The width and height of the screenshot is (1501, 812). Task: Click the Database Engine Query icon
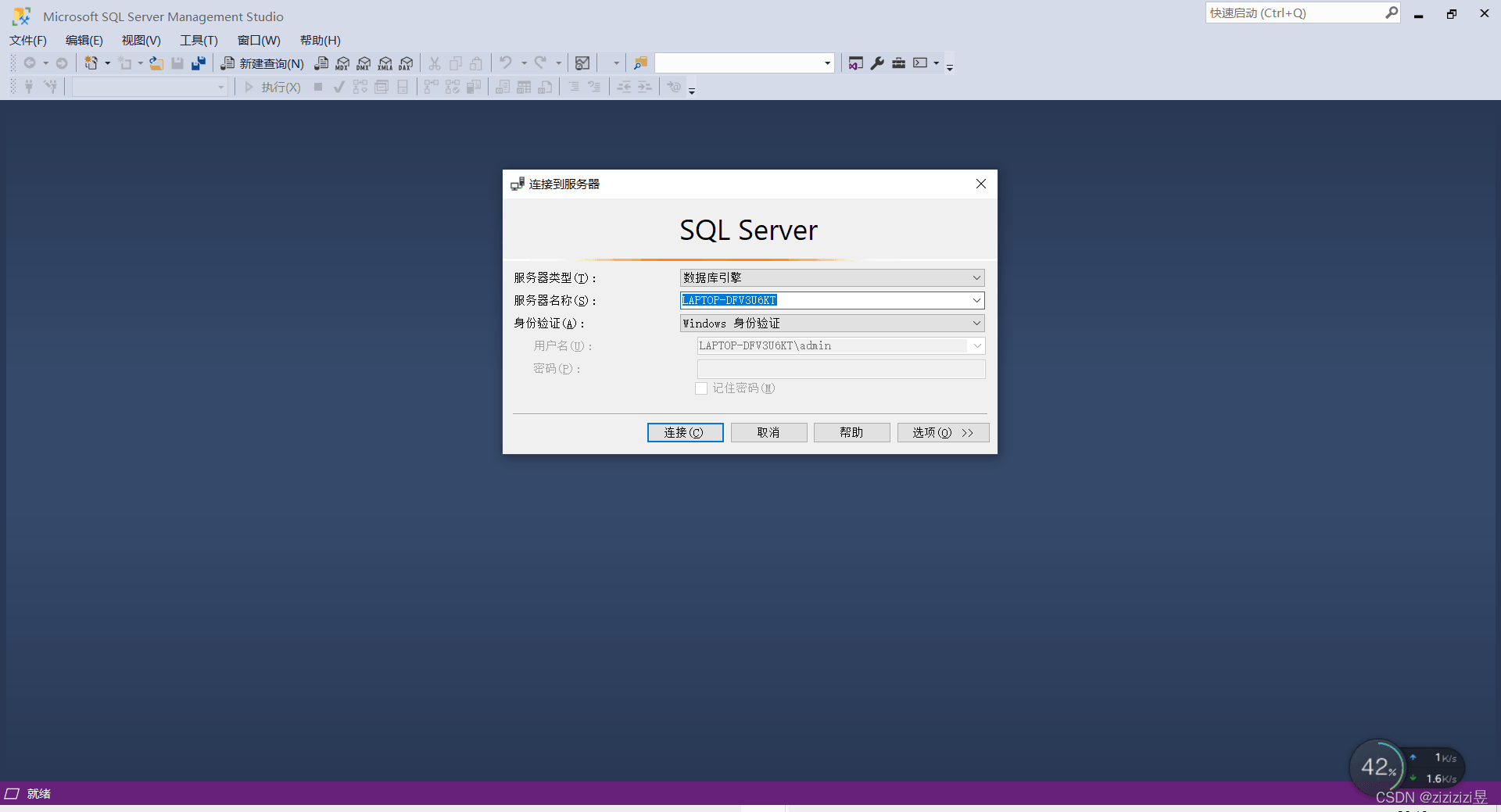[x=321, y=63]
